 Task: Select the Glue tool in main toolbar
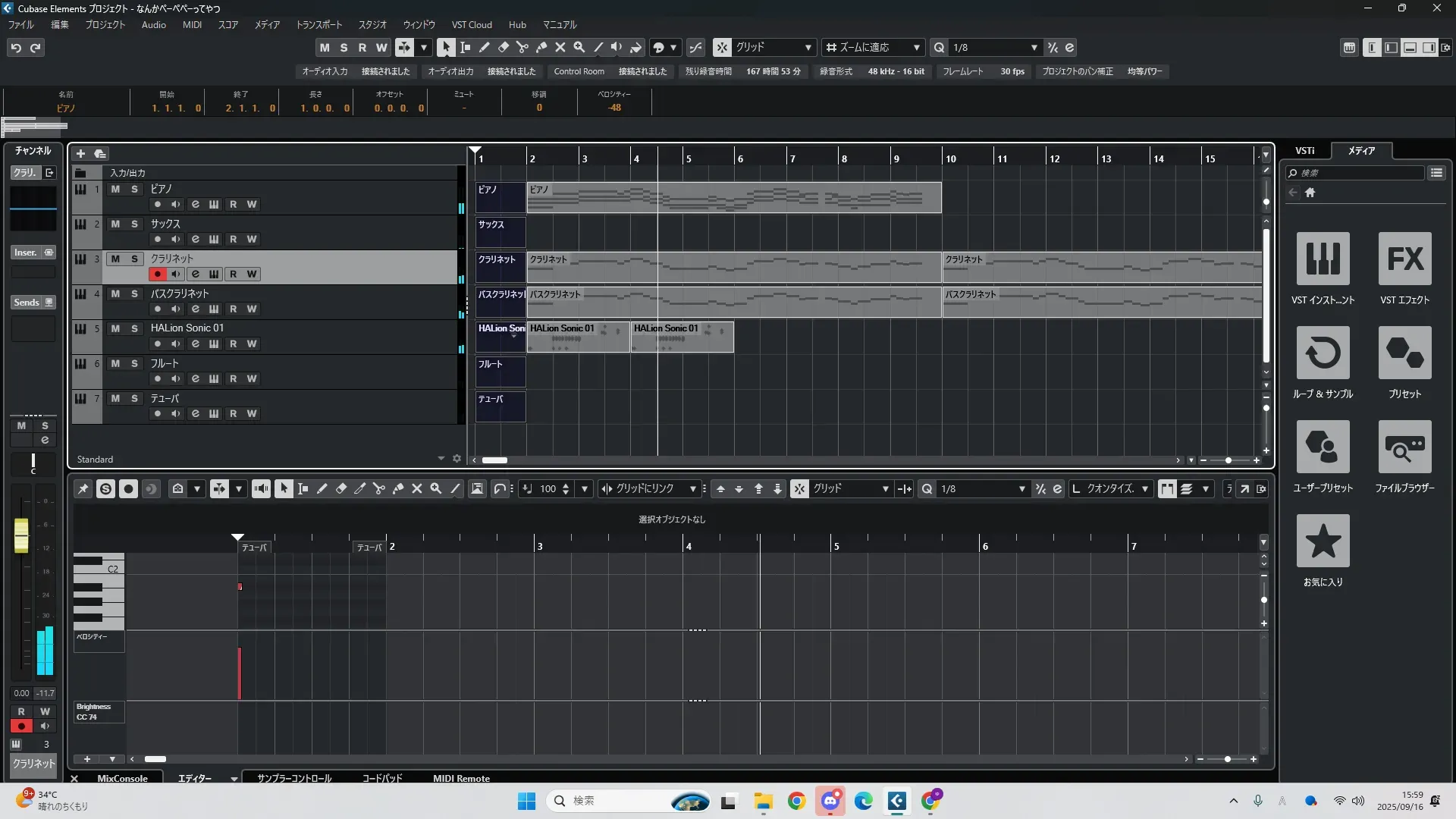click(x=541, y=47)
